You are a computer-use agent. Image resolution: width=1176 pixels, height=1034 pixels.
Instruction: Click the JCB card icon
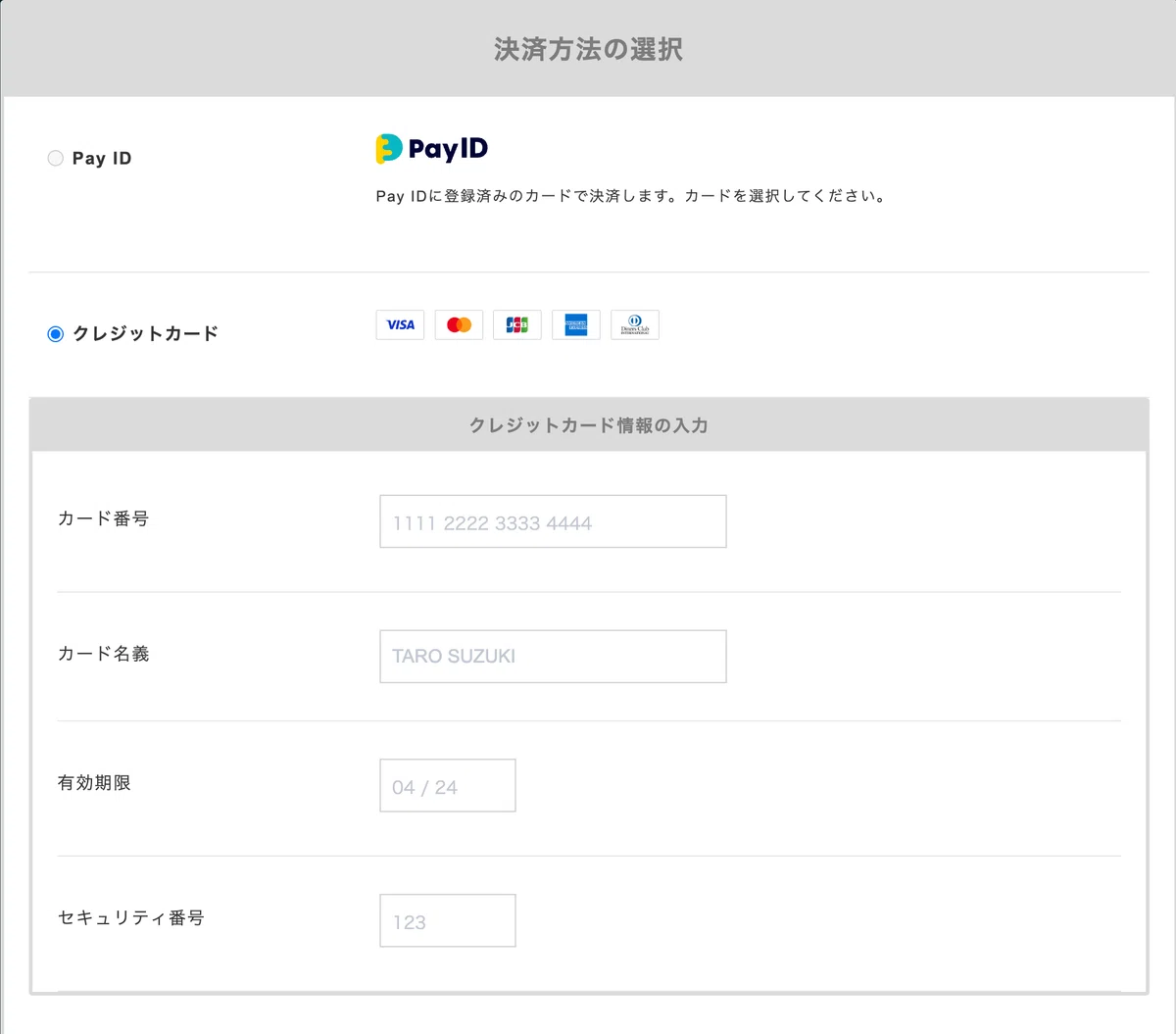[x=517, y=324]
